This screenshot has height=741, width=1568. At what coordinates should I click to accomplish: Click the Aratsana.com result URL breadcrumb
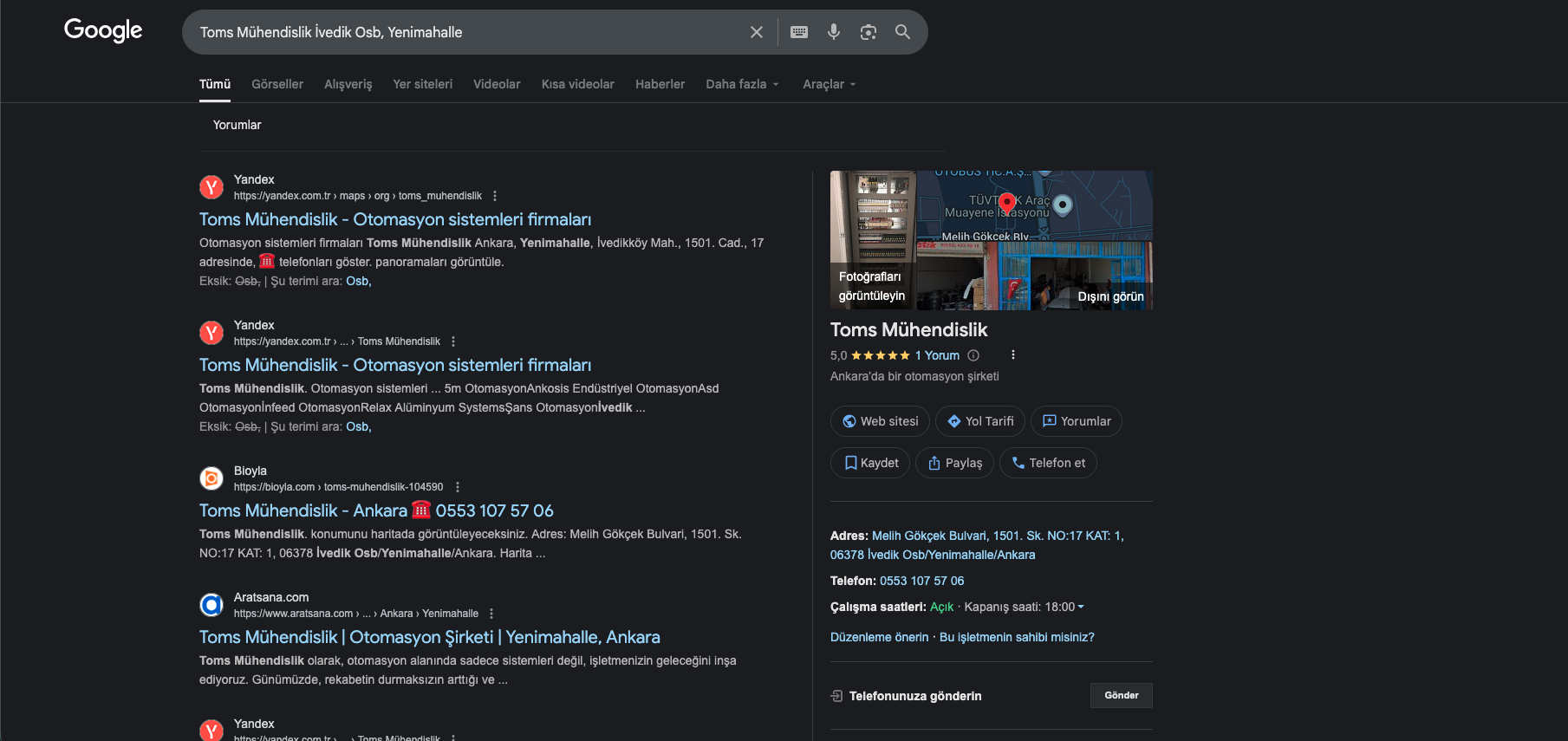tap(356, 614)
